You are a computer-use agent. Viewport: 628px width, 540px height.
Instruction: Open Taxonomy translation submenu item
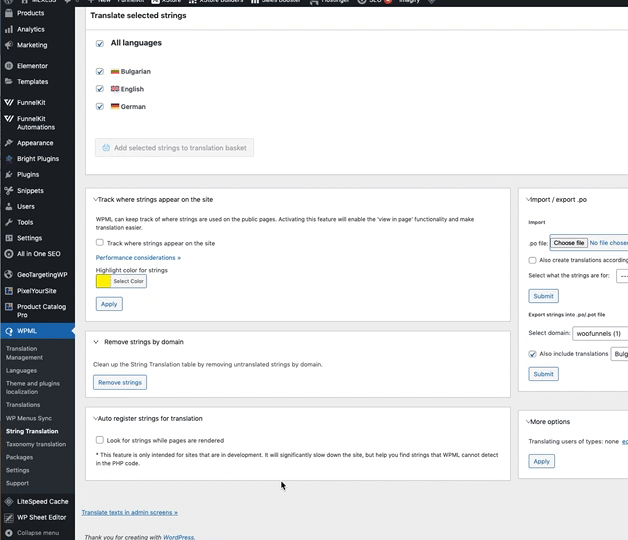point(36,444)
